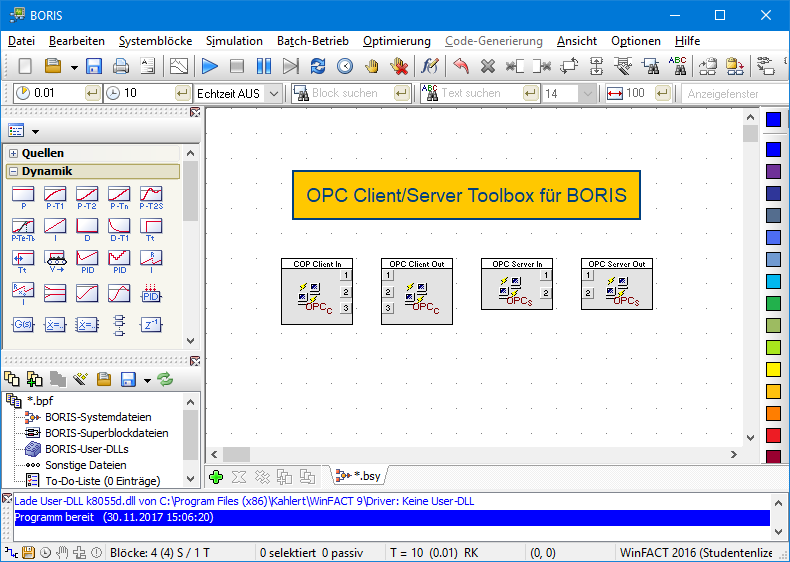The image size is (790, 562).
Task: Click the Text suchen search field
Action: click(480, 93)
